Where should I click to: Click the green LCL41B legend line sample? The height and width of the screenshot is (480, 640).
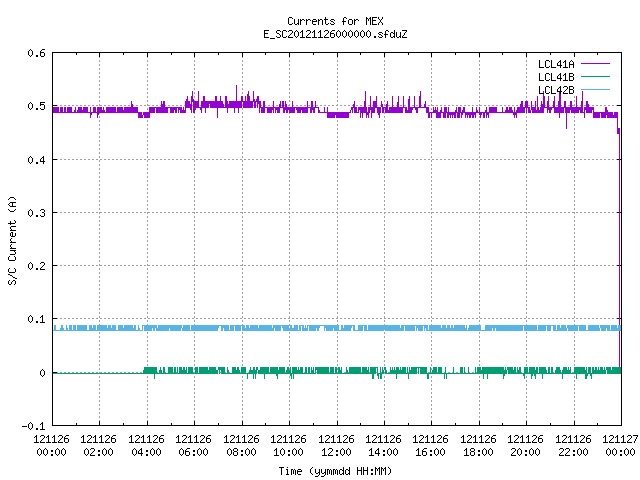[x=595, y=76]
